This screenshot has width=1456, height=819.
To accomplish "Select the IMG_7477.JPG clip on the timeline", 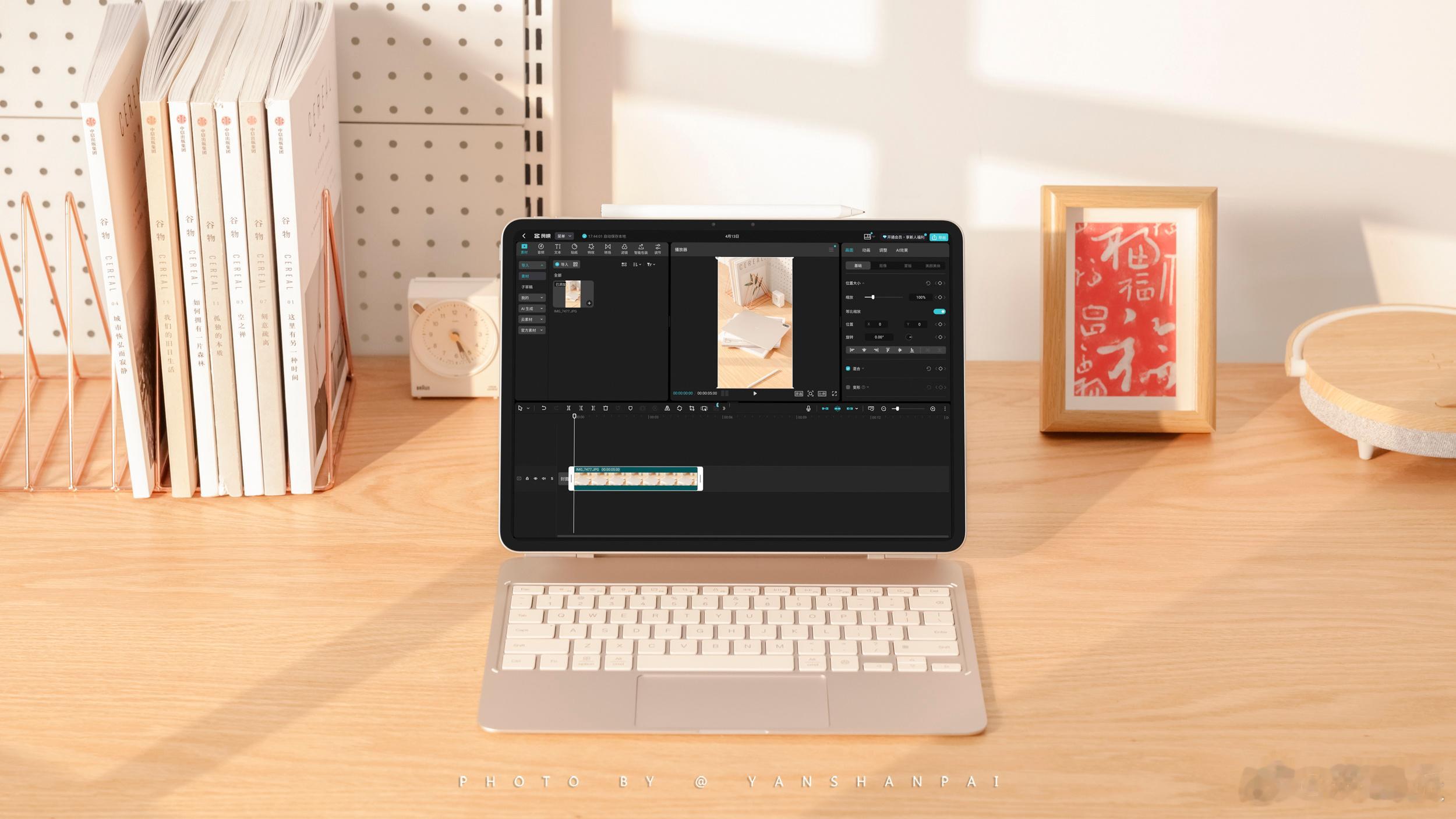I will pos(635,479).
